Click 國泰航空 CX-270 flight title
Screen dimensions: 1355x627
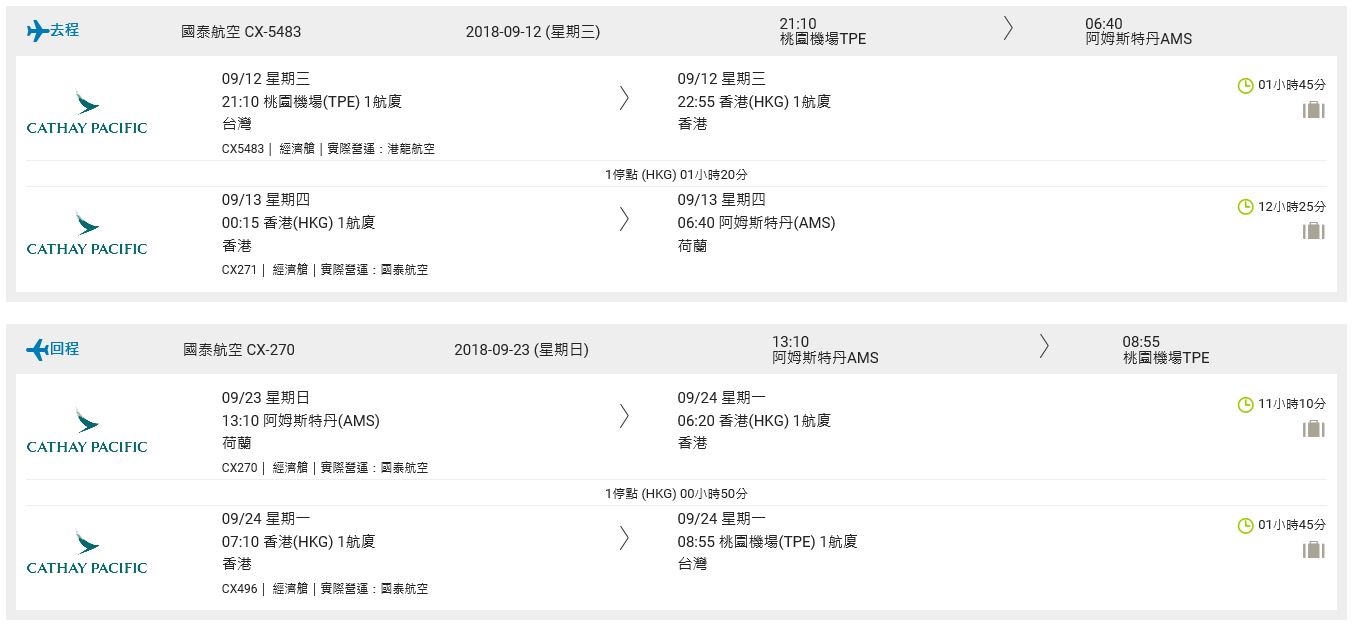(x=239, y=350)
